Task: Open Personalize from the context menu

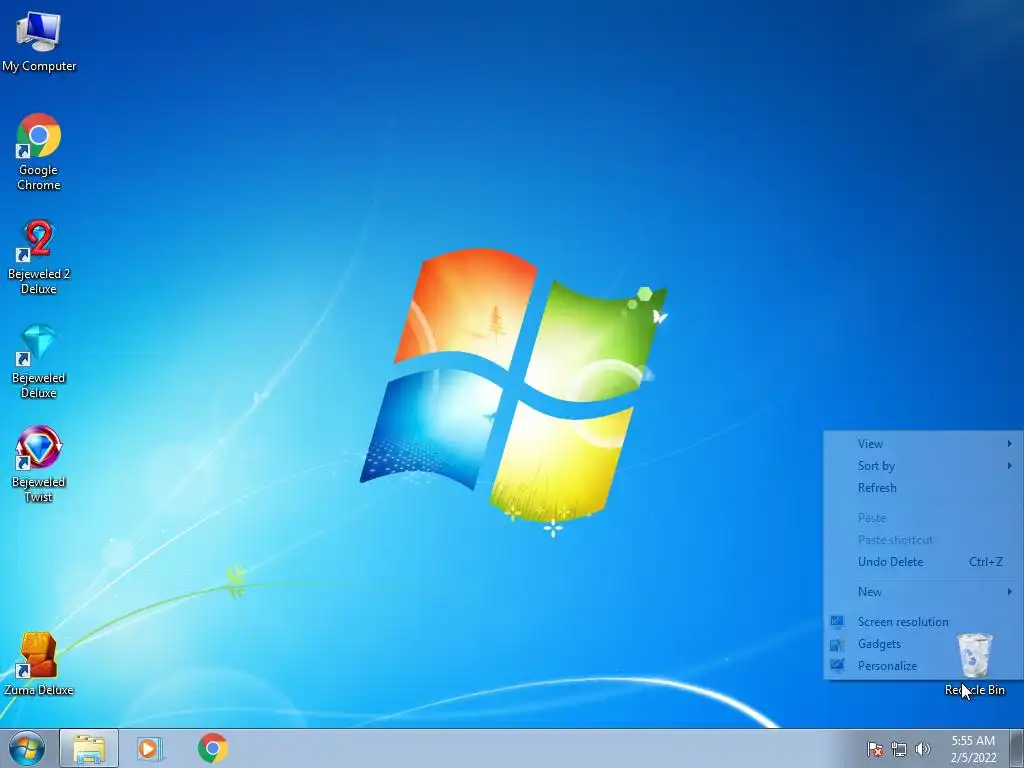Action: pos(923,666)
